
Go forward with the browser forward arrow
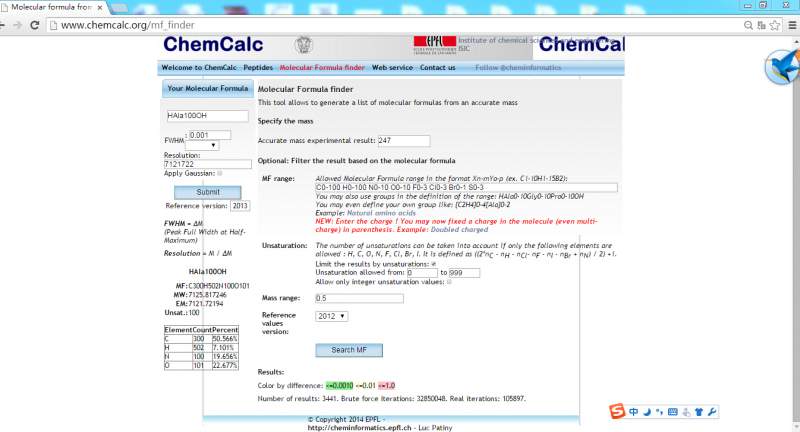[x=18, y=25]
